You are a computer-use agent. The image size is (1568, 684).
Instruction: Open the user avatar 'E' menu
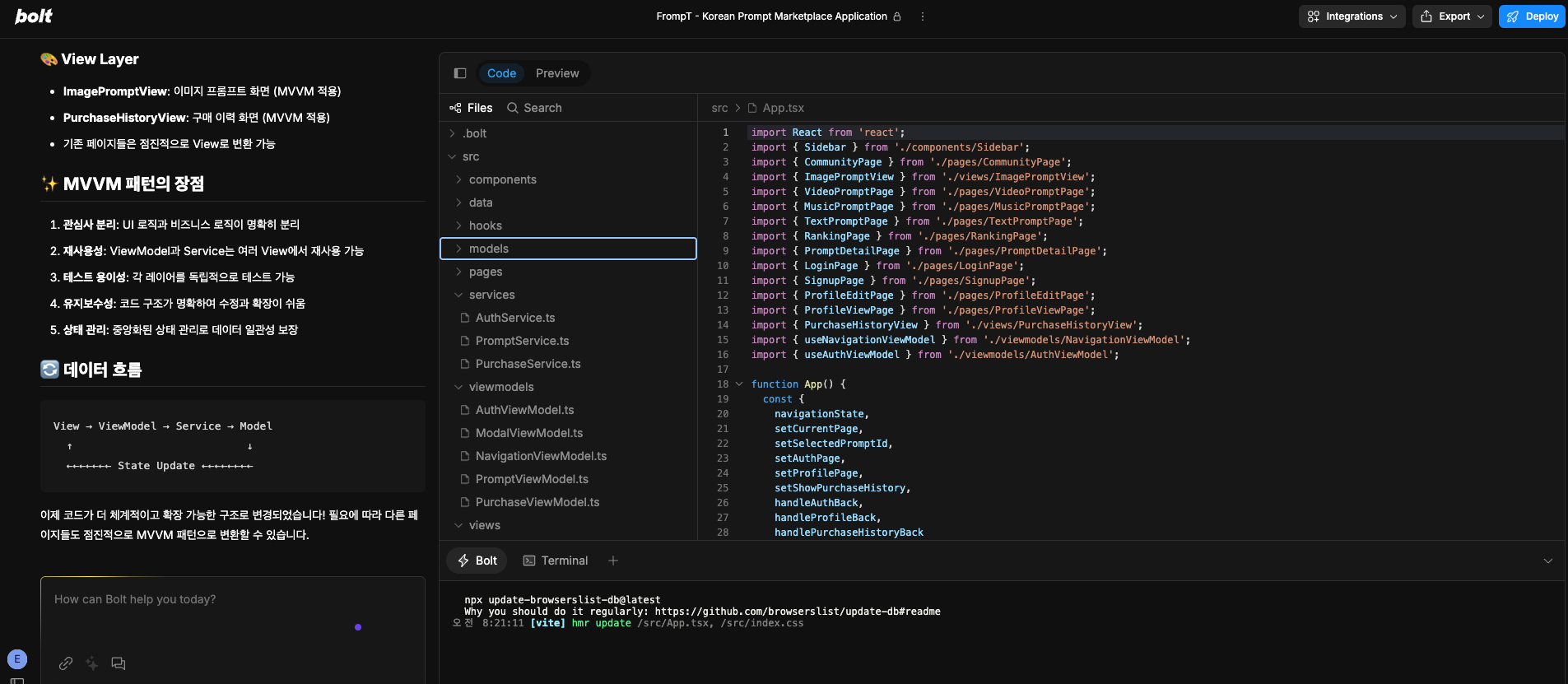click(17, 659)
